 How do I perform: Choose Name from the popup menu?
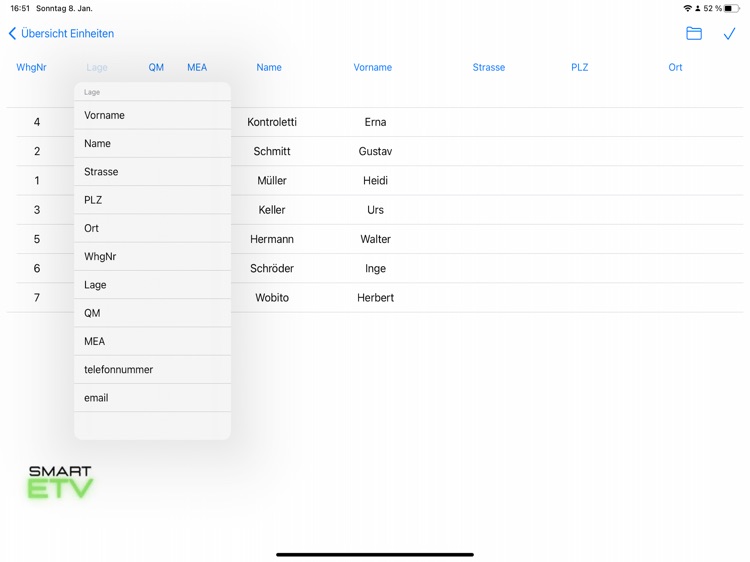pyautogui.click(x=153, y=143)
